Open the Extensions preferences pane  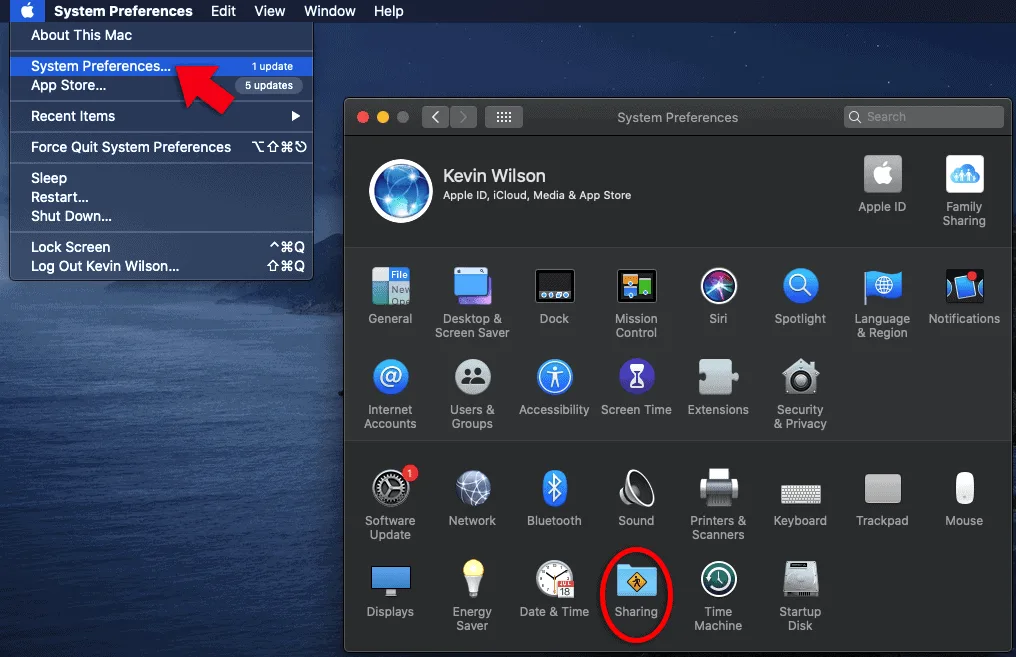click(718, 387)
